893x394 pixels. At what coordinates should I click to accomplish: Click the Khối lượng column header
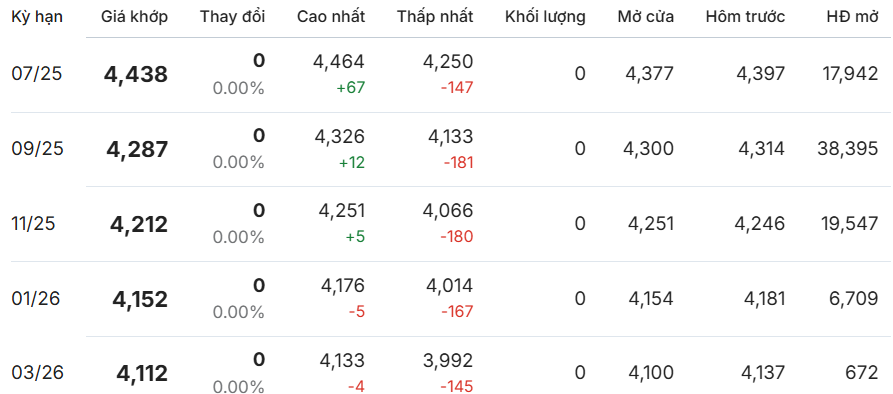pyautogui.click(x=545, y=17)
